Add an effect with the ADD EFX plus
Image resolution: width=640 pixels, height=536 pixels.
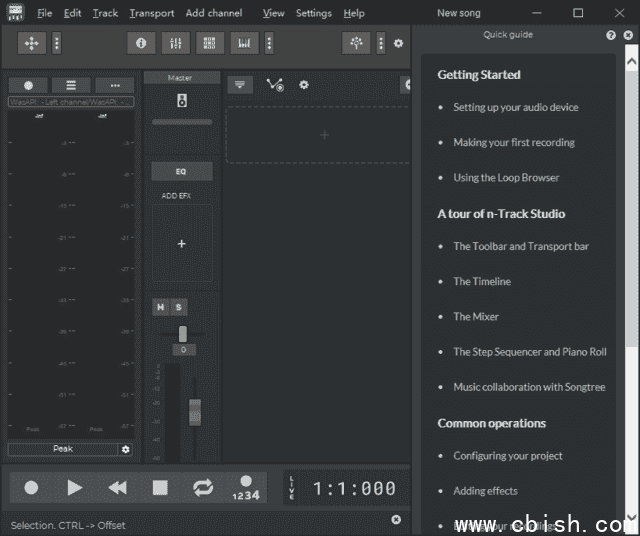point(182,244)
